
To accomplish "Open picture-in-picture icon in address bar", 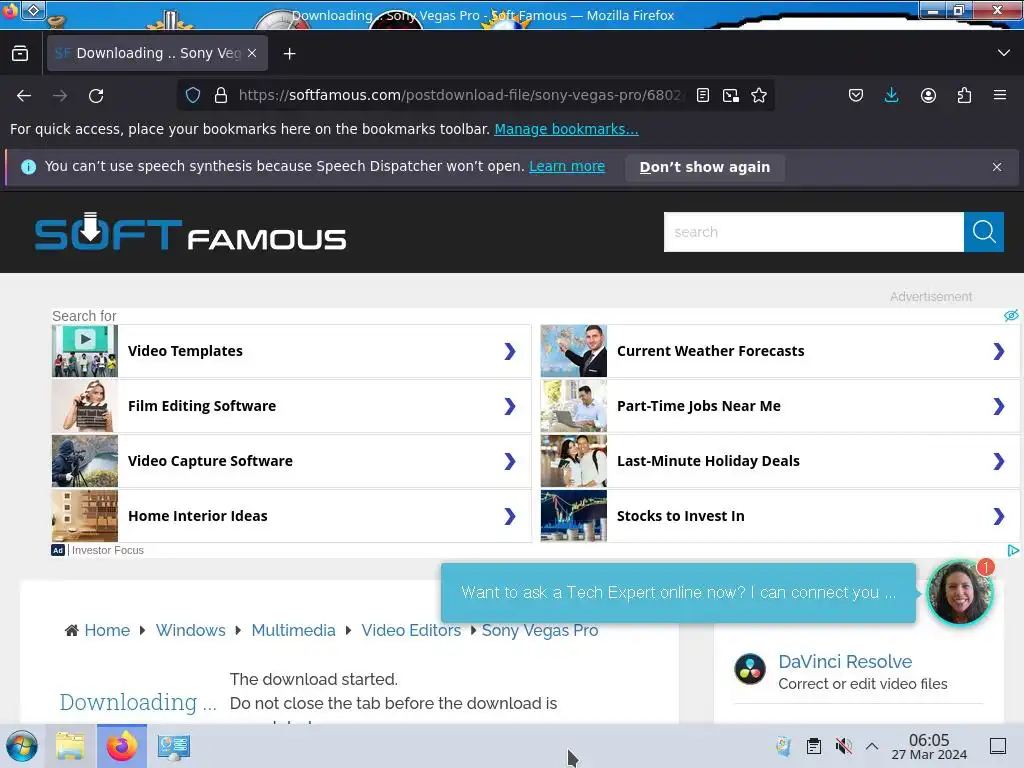I will pos(731,95).
